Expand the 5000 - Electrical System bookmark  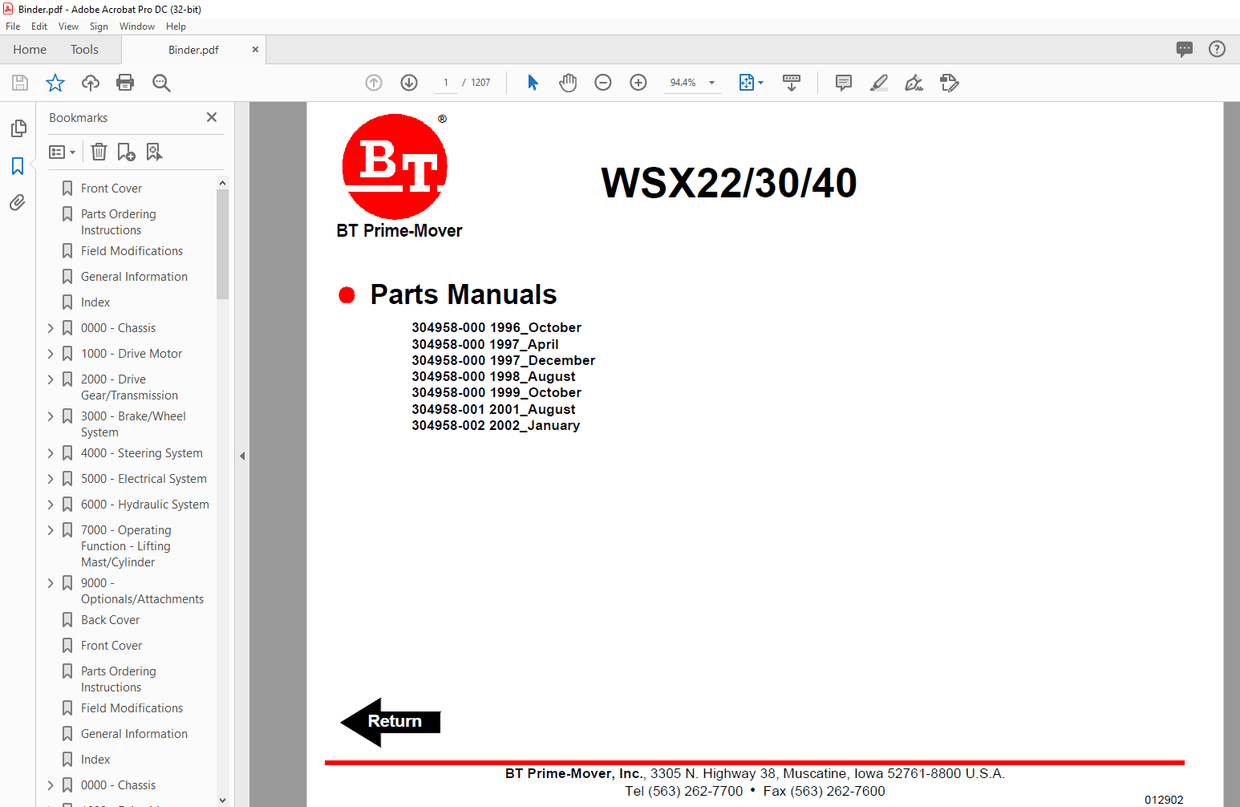50,478
